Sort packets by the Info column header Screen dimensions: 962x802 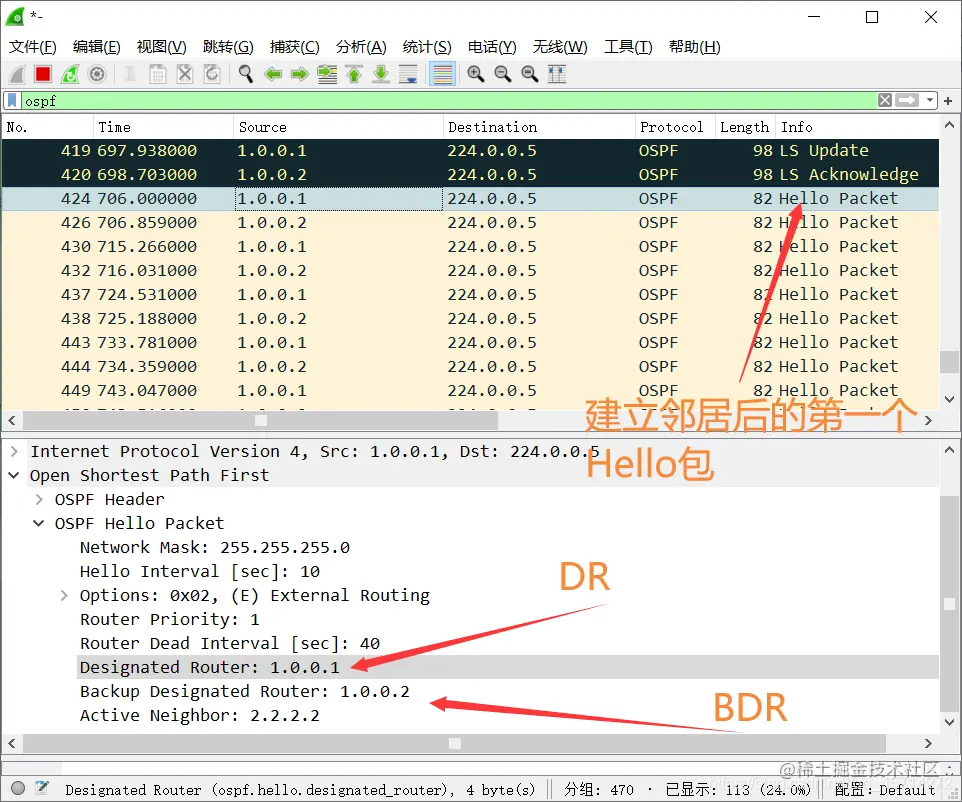pyautogui.click(x=856, y=127)
